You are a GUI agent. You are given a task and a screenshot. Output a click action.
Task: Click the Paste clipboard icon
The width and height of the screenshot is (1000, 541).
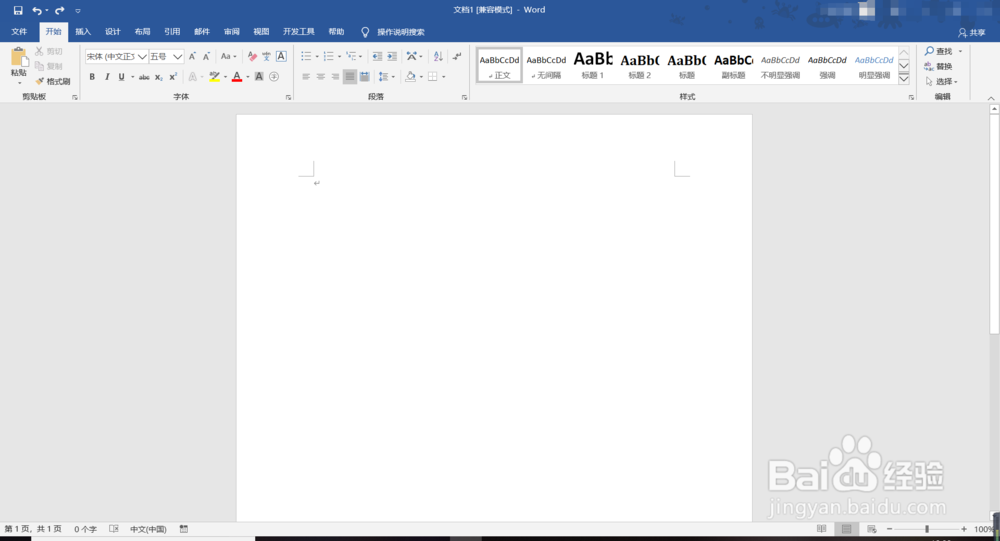pos(19,57)
